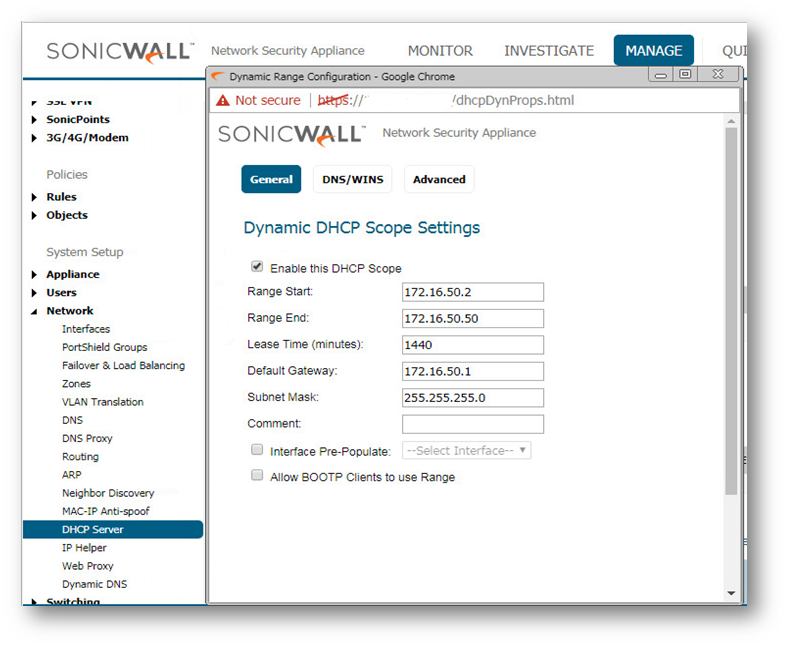789x648 pixels.
Task: Click the Lease Time input field
Action: click(473, 345)
